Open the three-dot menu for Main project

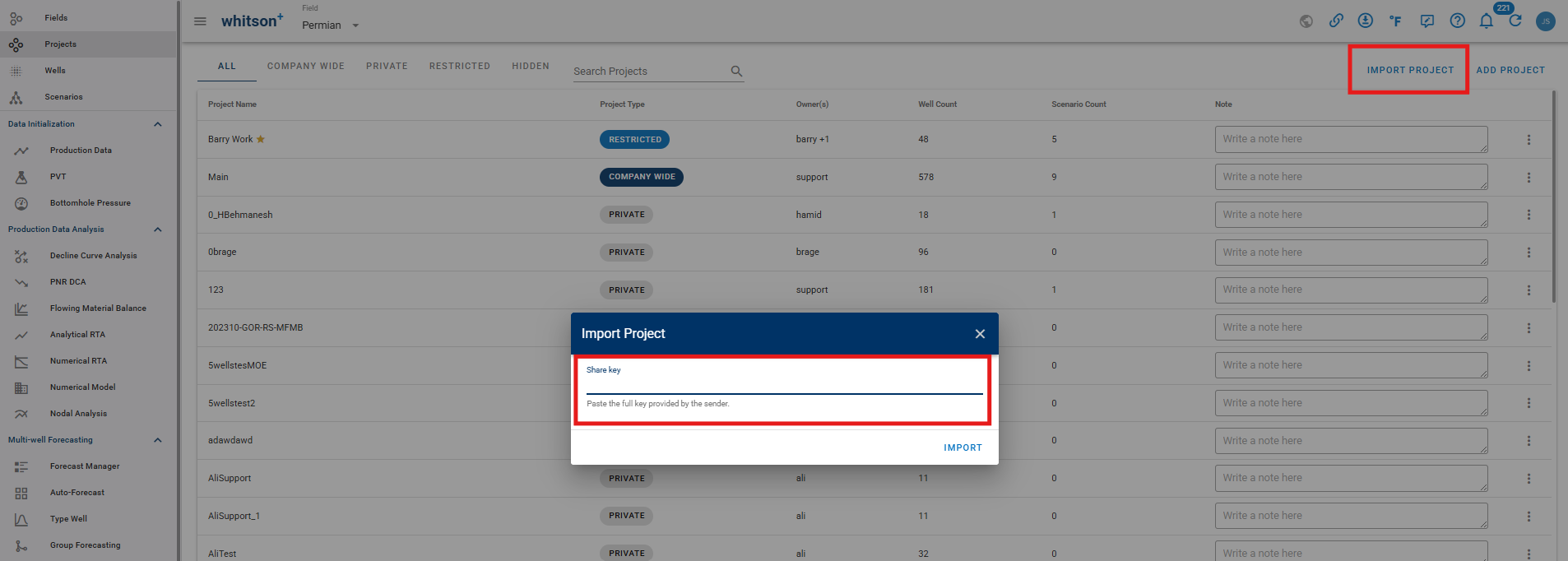click(x=1529, y=178)
